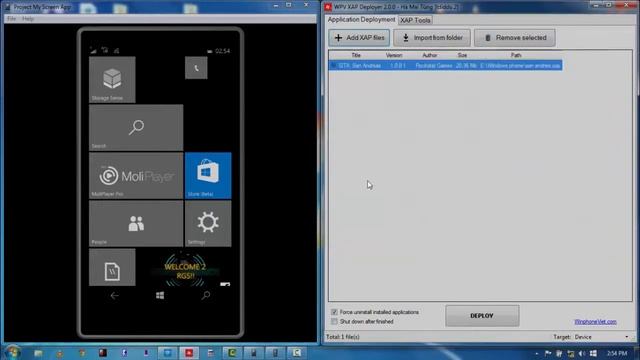Click the Windows logo tray icon
This screenshot has width=640, height=360.
pos(593,353)
